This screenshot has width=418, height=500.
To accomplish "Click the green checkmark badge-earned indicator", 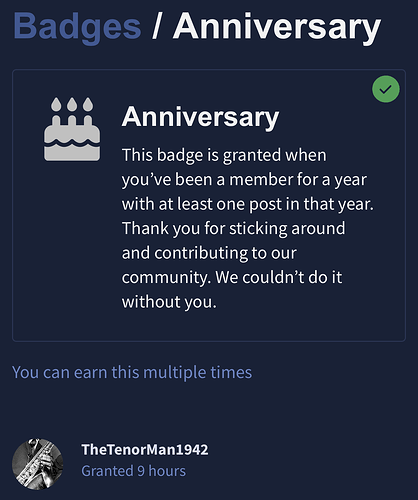I will coord(386,89).
